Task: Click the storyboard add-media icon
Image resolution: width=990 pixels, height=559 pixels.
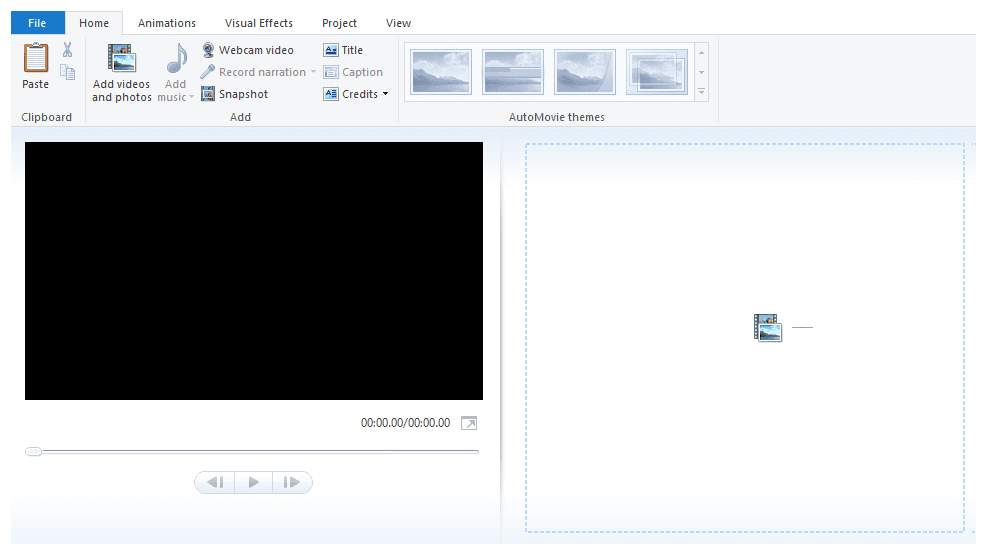Action: pyautogui.click(x=768, y=328)
